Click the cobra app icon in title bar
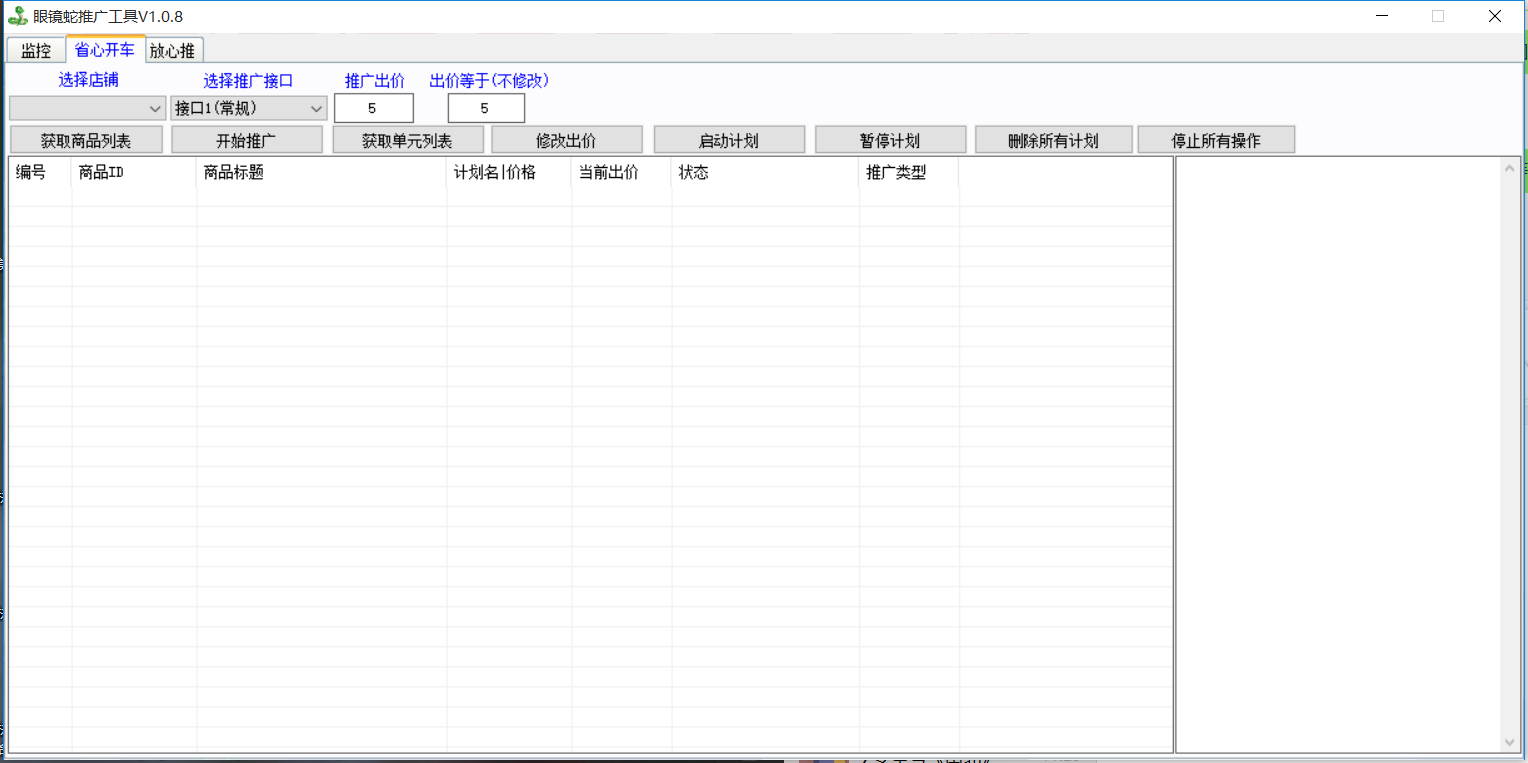This screenshot has width=1528, height=763. click(17, 16)
